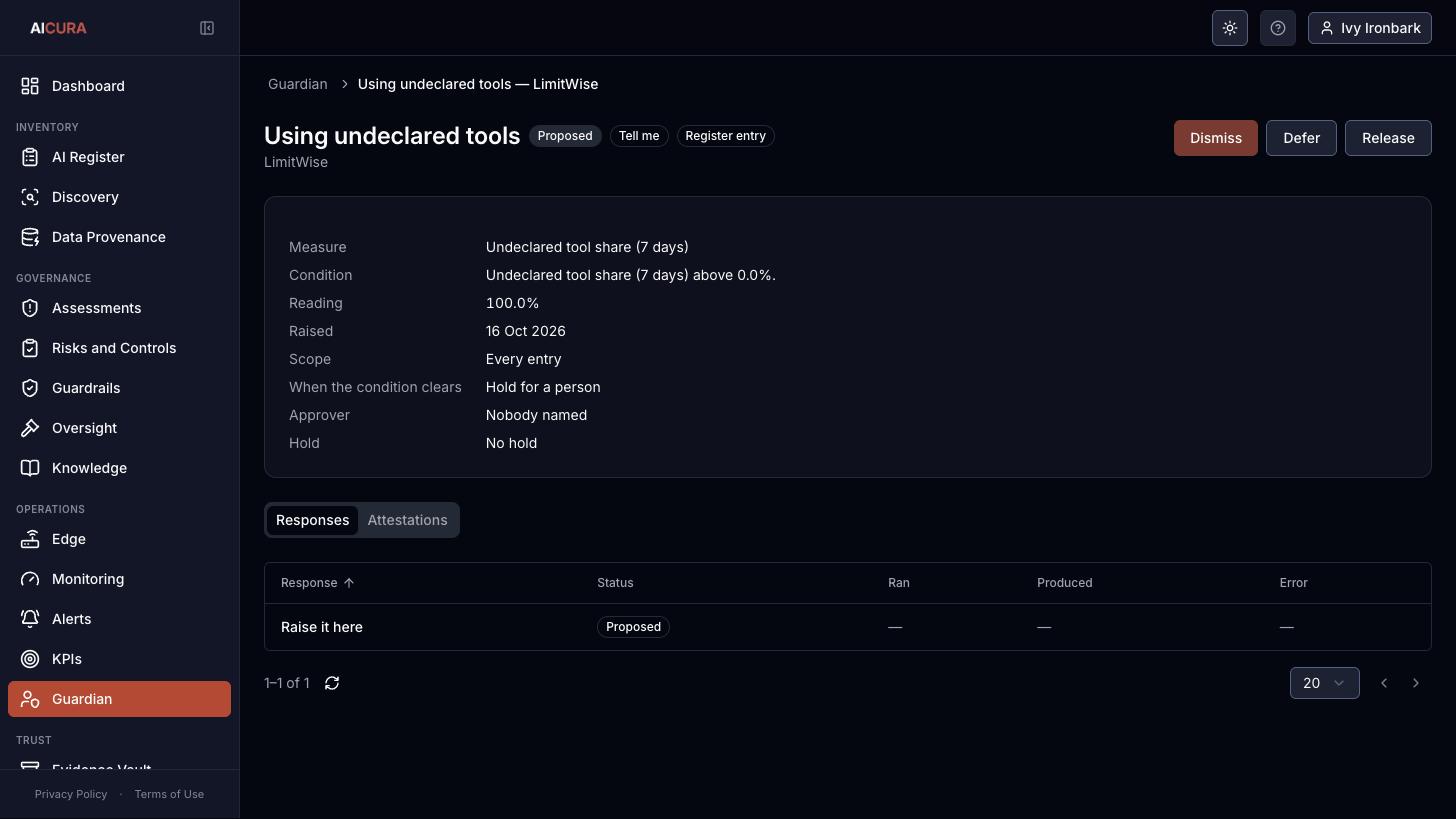Open Edge router icon
1456x819 pixels.
pos(30,539)
